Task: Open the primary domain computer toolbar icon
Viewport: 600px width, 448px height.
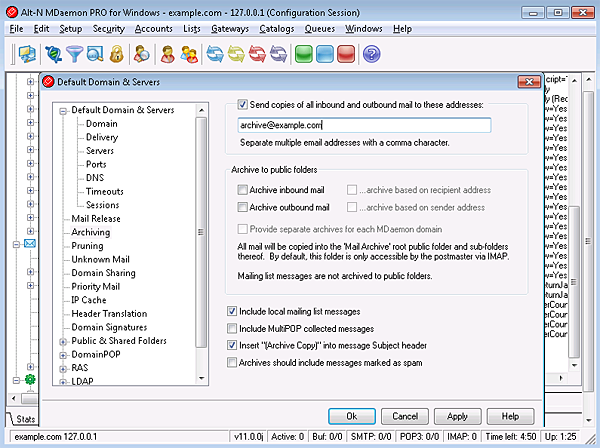Action: pyautogui.click(x=27, y=54)
